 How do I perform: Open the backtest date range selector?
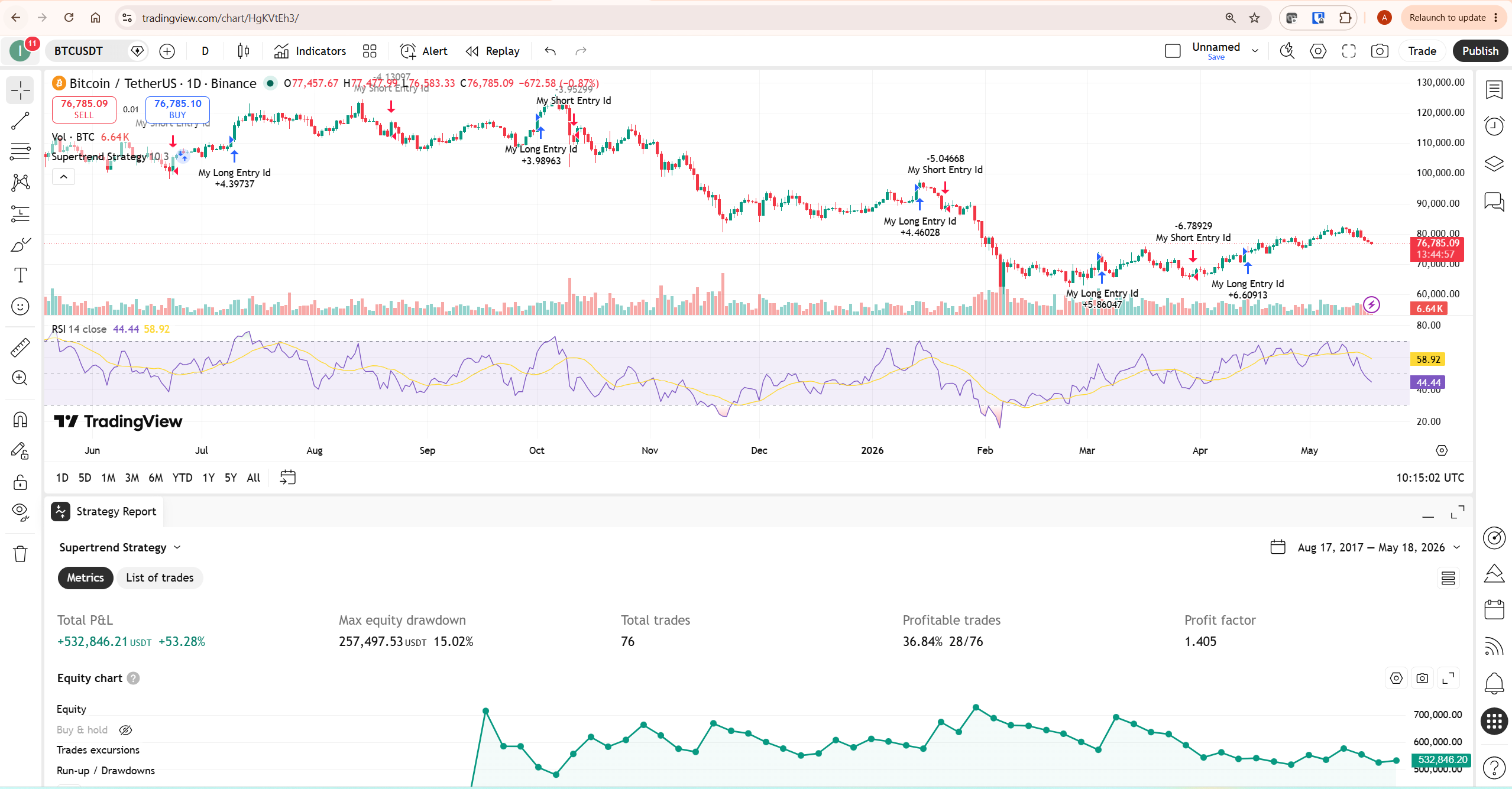pos(1365,548)
